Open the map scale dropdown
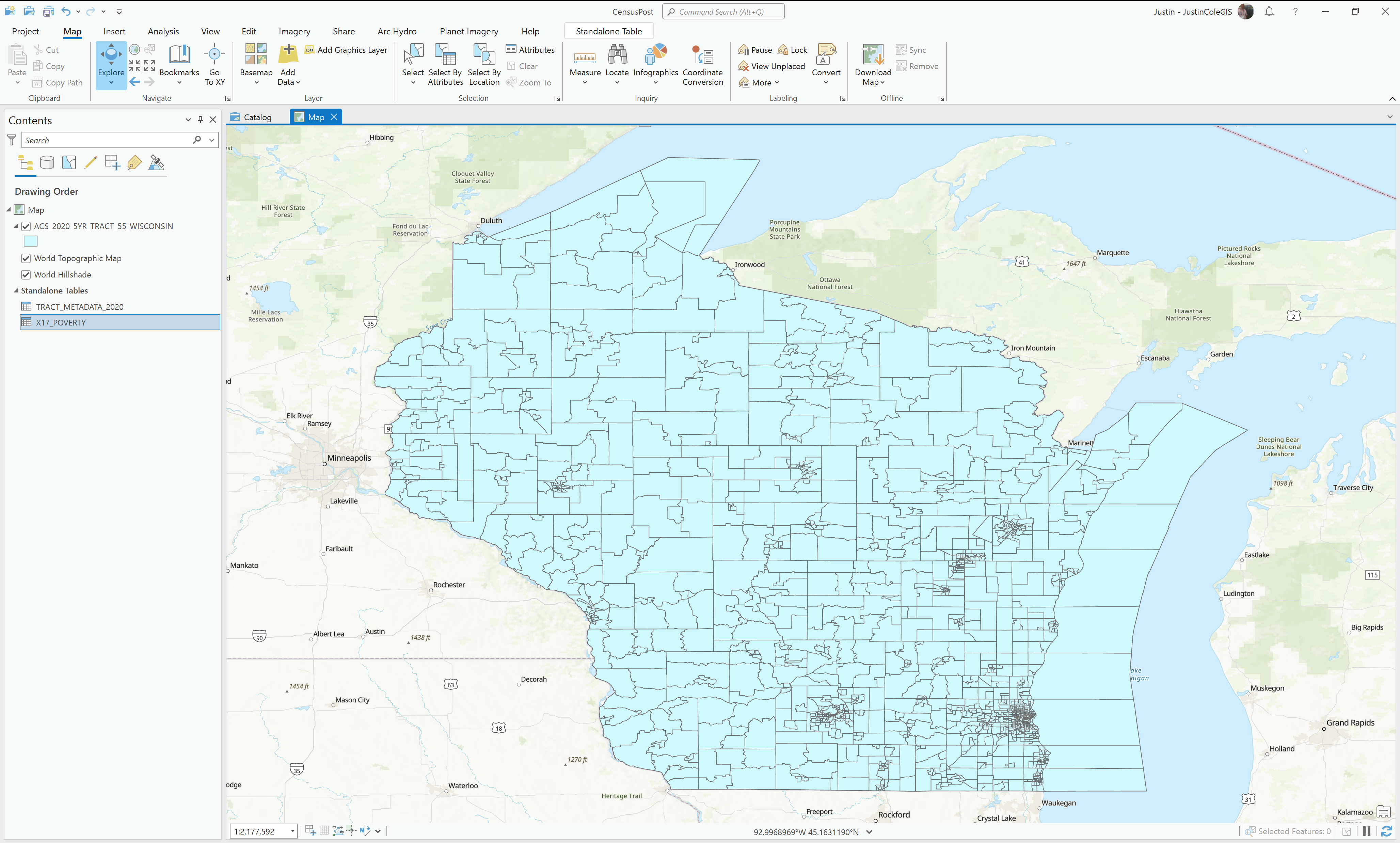Image resolution: width=1400 pixels, height=843 pixels. click(x=292, y=831)
